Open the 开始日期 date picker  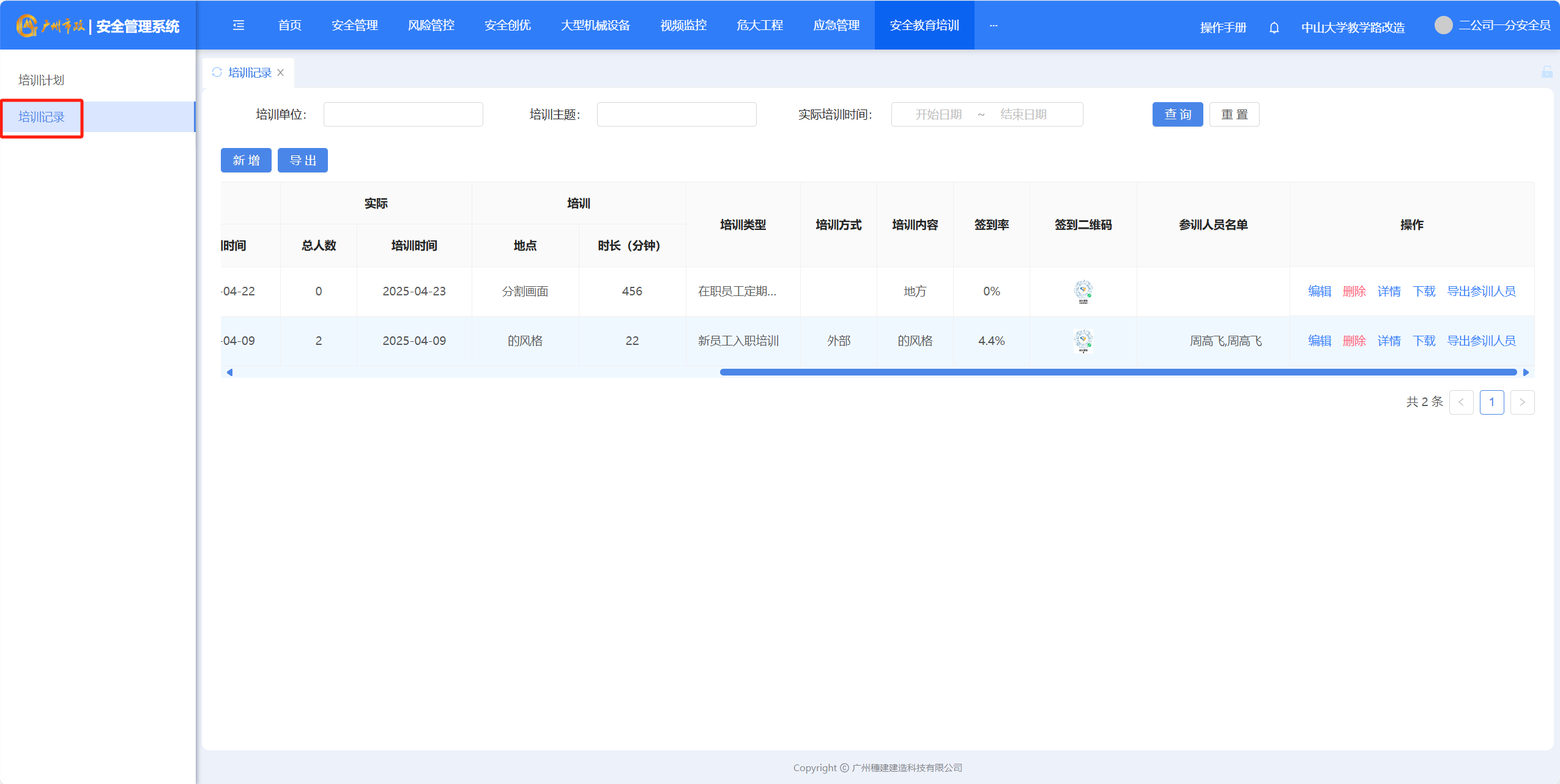[938, 114]
